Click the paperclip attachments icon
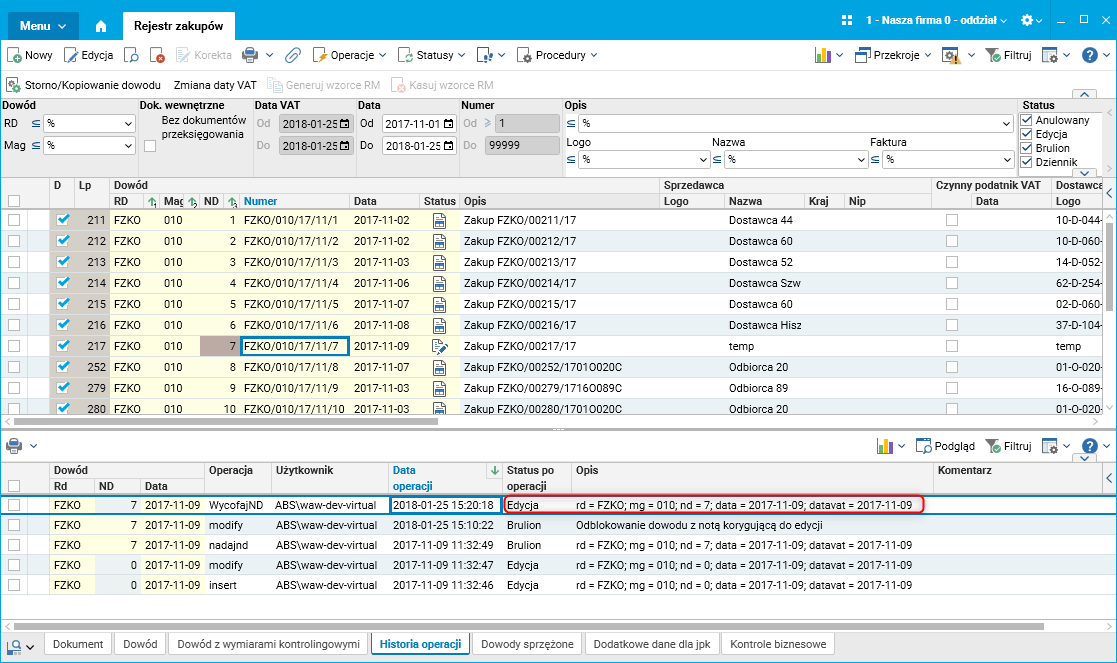 point(293,56)
